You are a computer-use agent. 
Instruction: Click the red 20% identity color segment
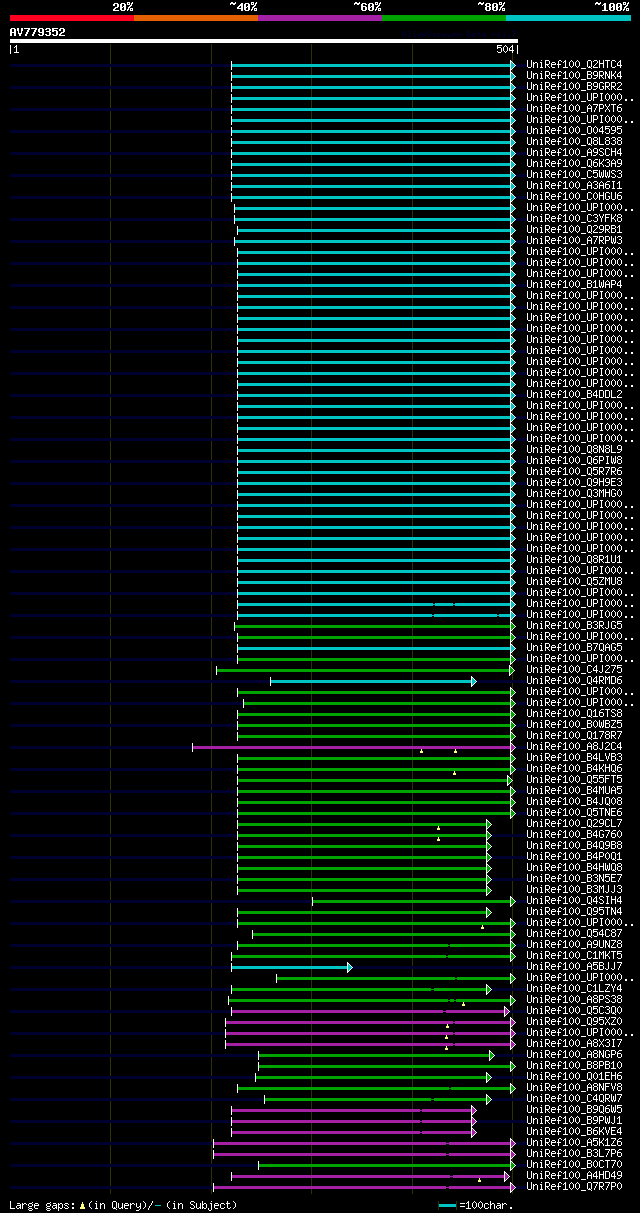[72, 17]
